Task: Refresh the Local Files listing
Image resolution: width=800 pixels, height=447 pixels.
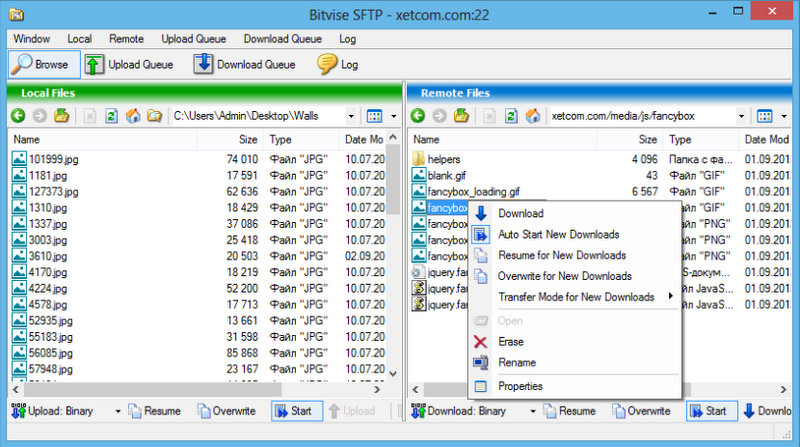Action: (x=111, y=116)
